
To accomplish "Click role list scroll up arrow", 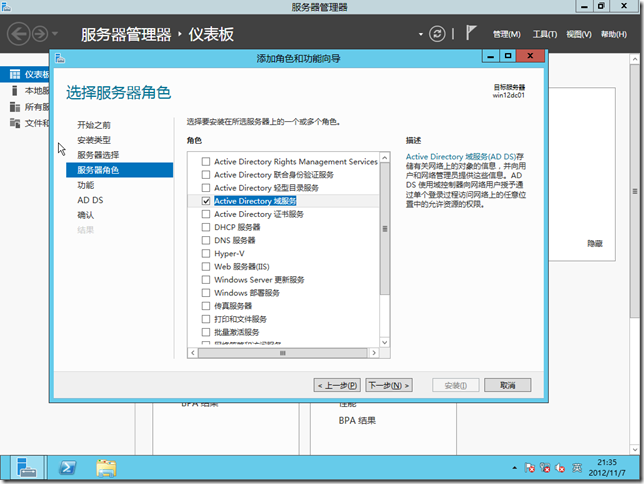I will (x=384, y=158).
